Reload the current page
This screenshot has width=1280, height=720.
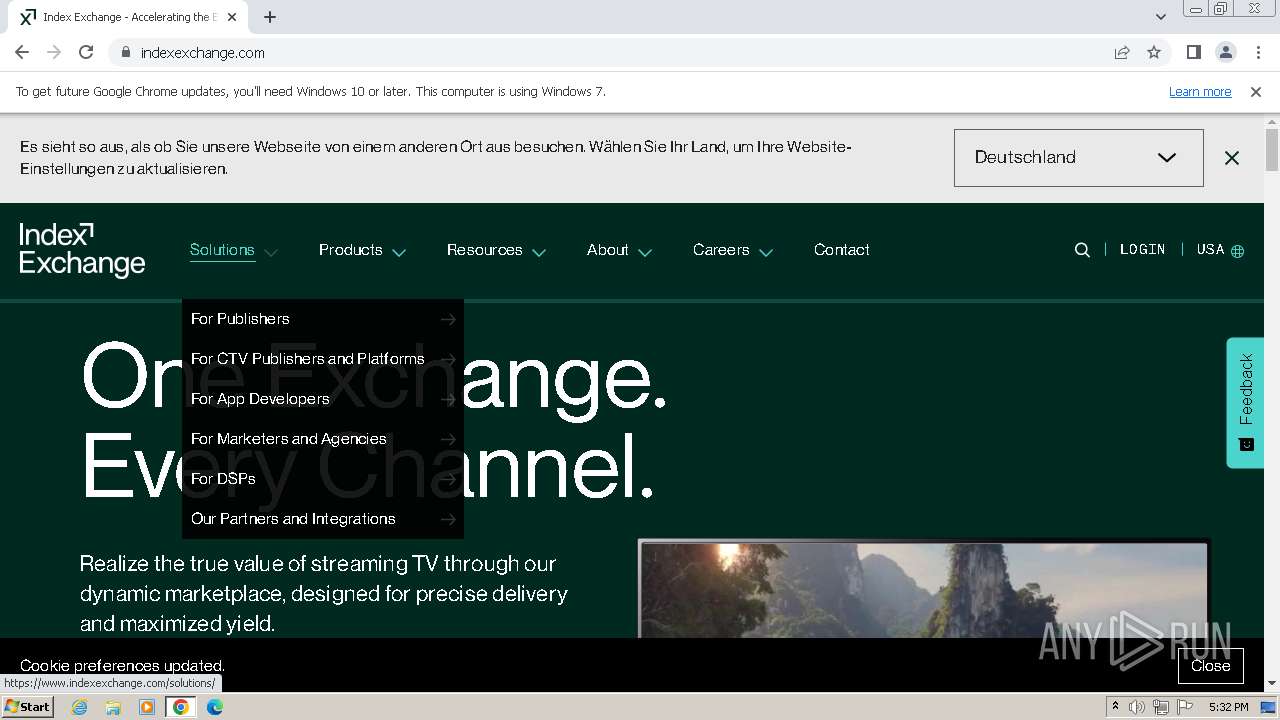point(86,52)
